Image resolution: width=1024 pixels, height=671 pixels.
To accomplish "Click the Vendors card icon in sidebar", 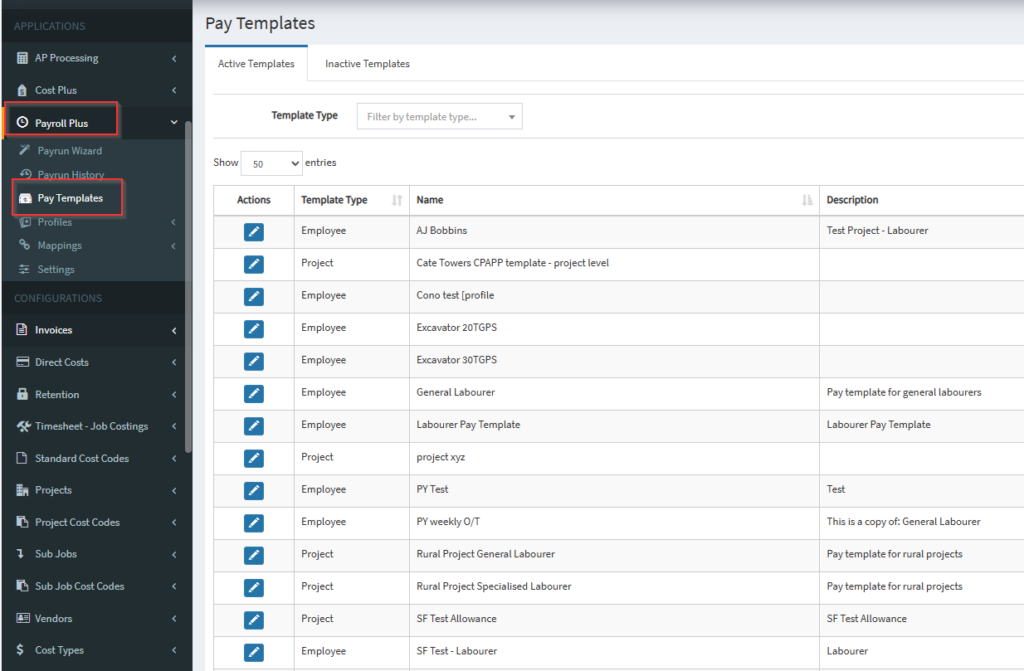I will 22,618.
